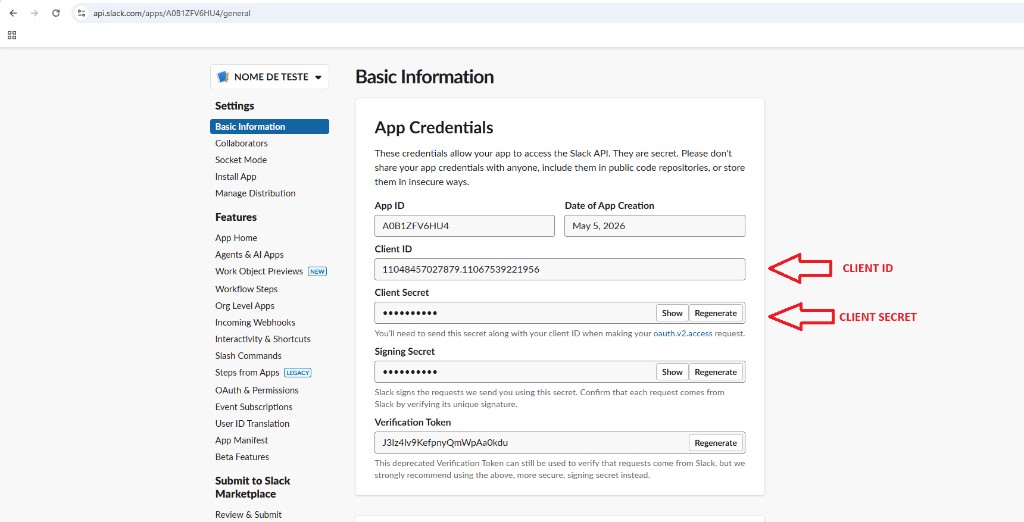Click the Signing Secret label

click(405, 351)
